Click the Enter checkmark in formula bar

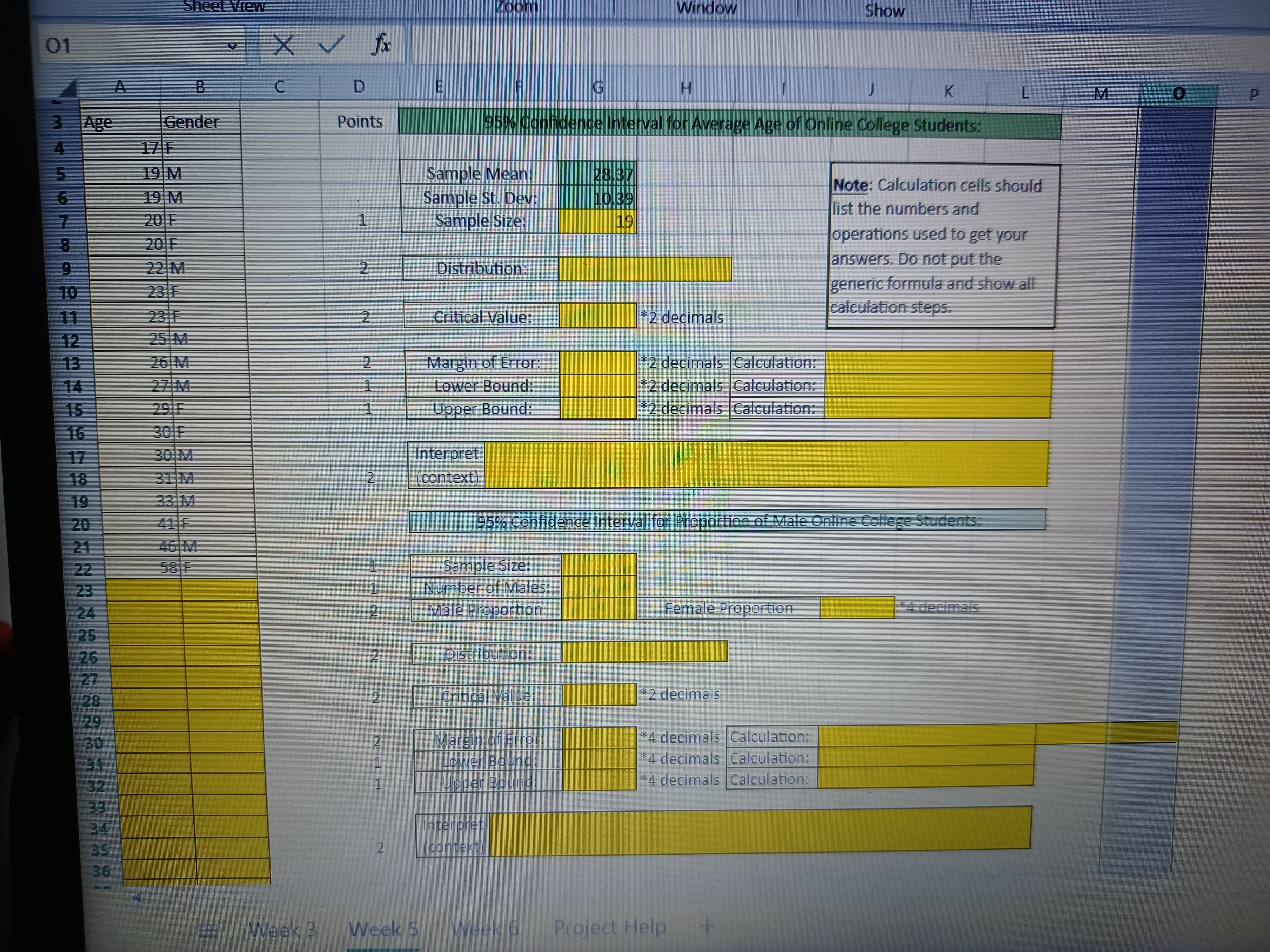[331, 44]
